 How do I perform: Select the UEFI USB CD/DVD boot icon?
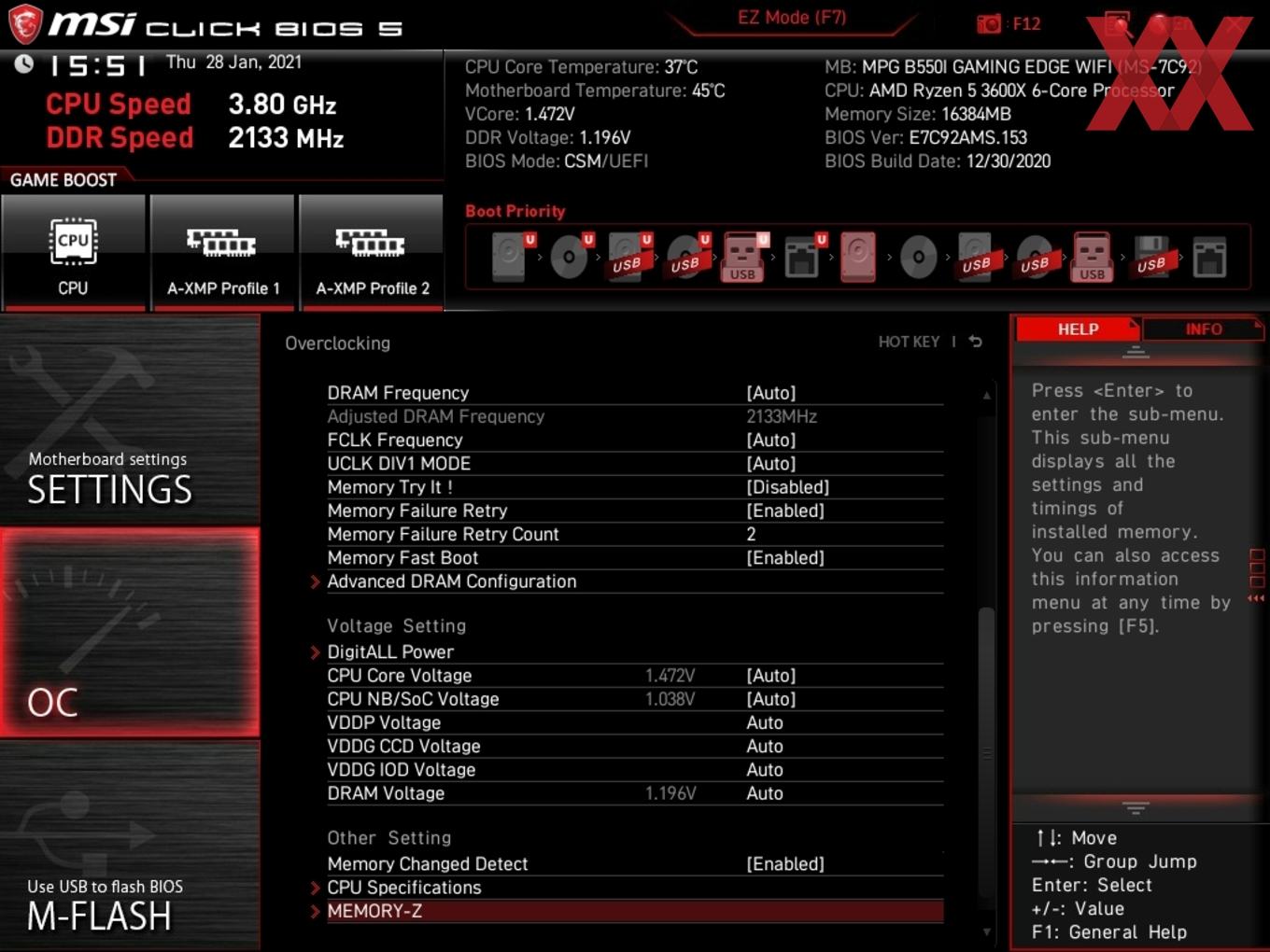pyautogui.click(x=687, y=257)
